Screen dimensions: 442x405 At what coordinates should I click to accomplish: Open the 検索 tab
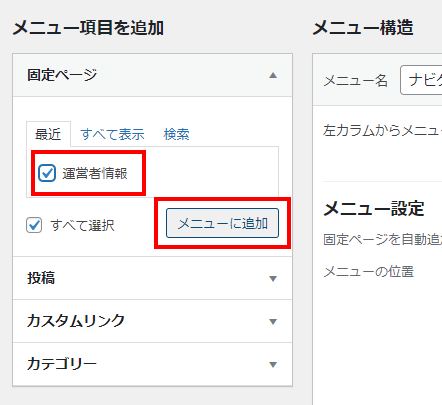pyautogui.click(x=176, y=134)
